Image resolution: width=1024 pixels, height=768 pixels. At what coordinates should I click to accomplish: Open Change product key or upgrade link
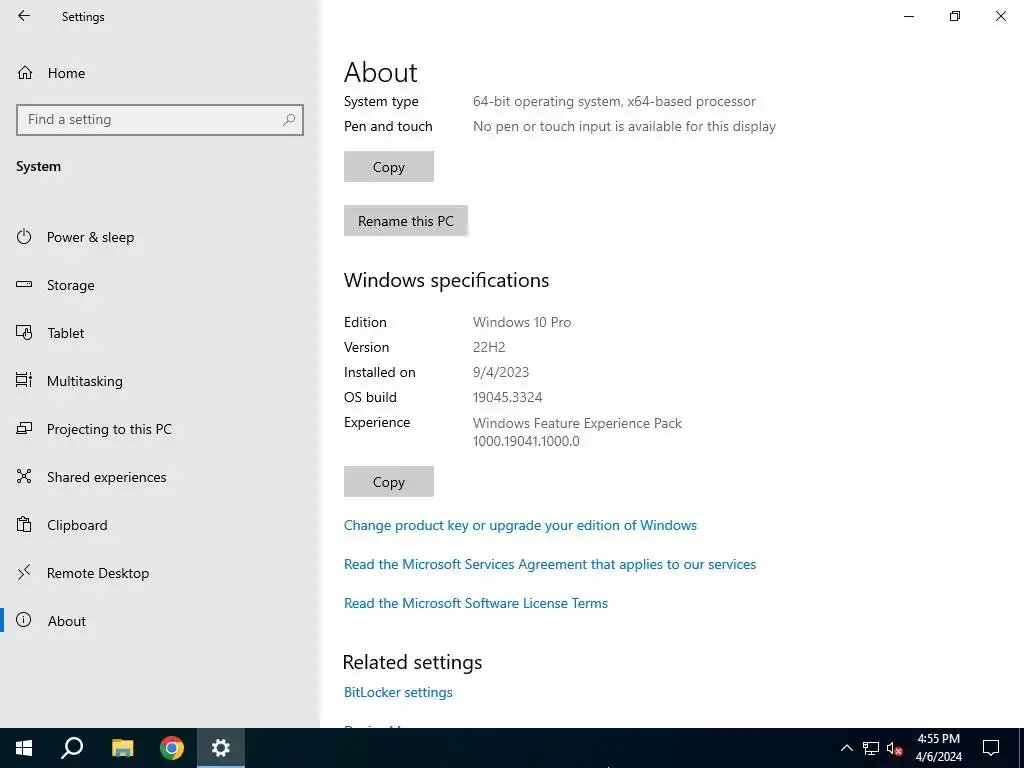[520, 526]
